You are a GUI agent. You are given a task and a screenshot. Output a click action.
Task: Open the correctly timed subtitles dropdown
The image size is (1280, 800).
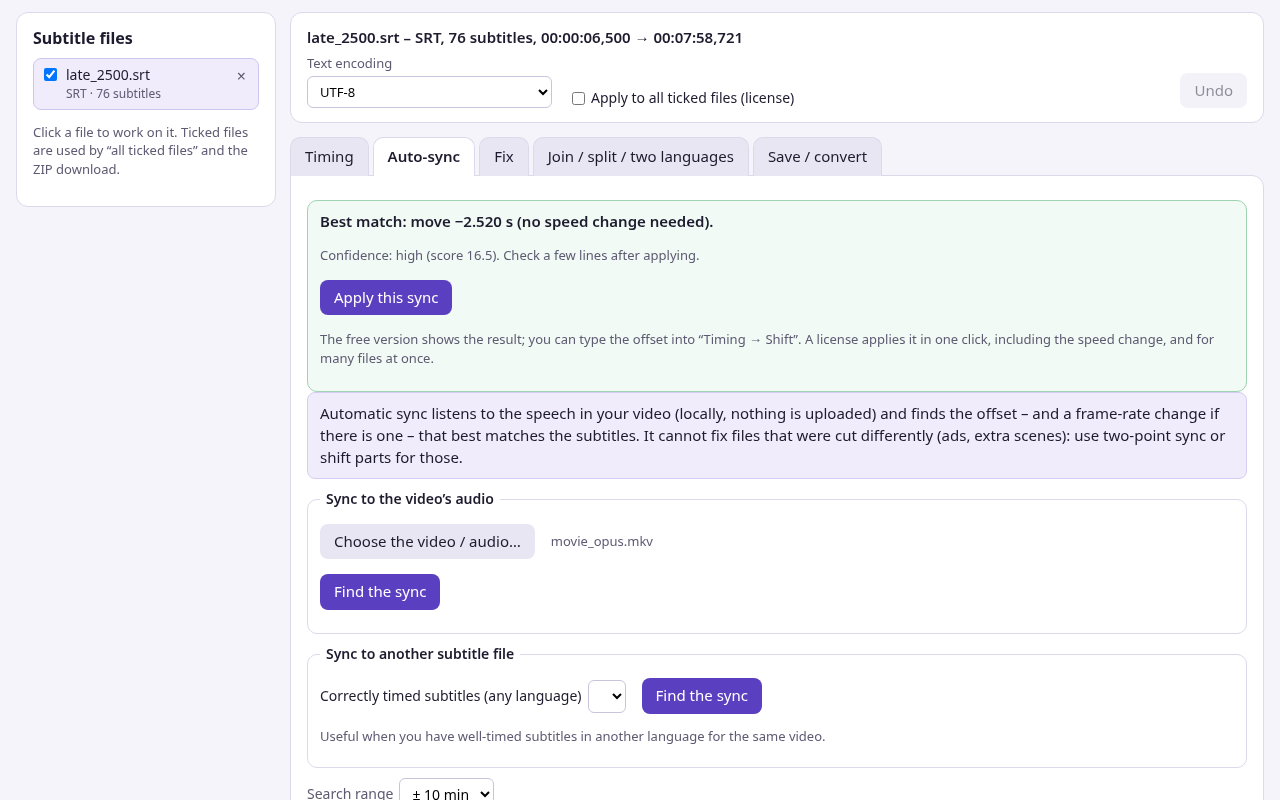tap(607, 696)
